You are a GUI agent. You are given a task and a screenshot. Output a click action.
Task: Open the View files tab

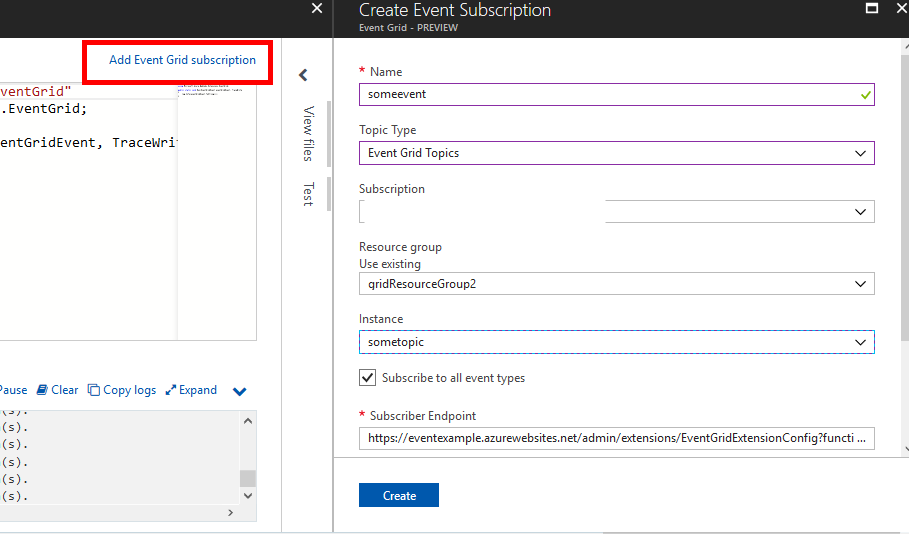308,133
